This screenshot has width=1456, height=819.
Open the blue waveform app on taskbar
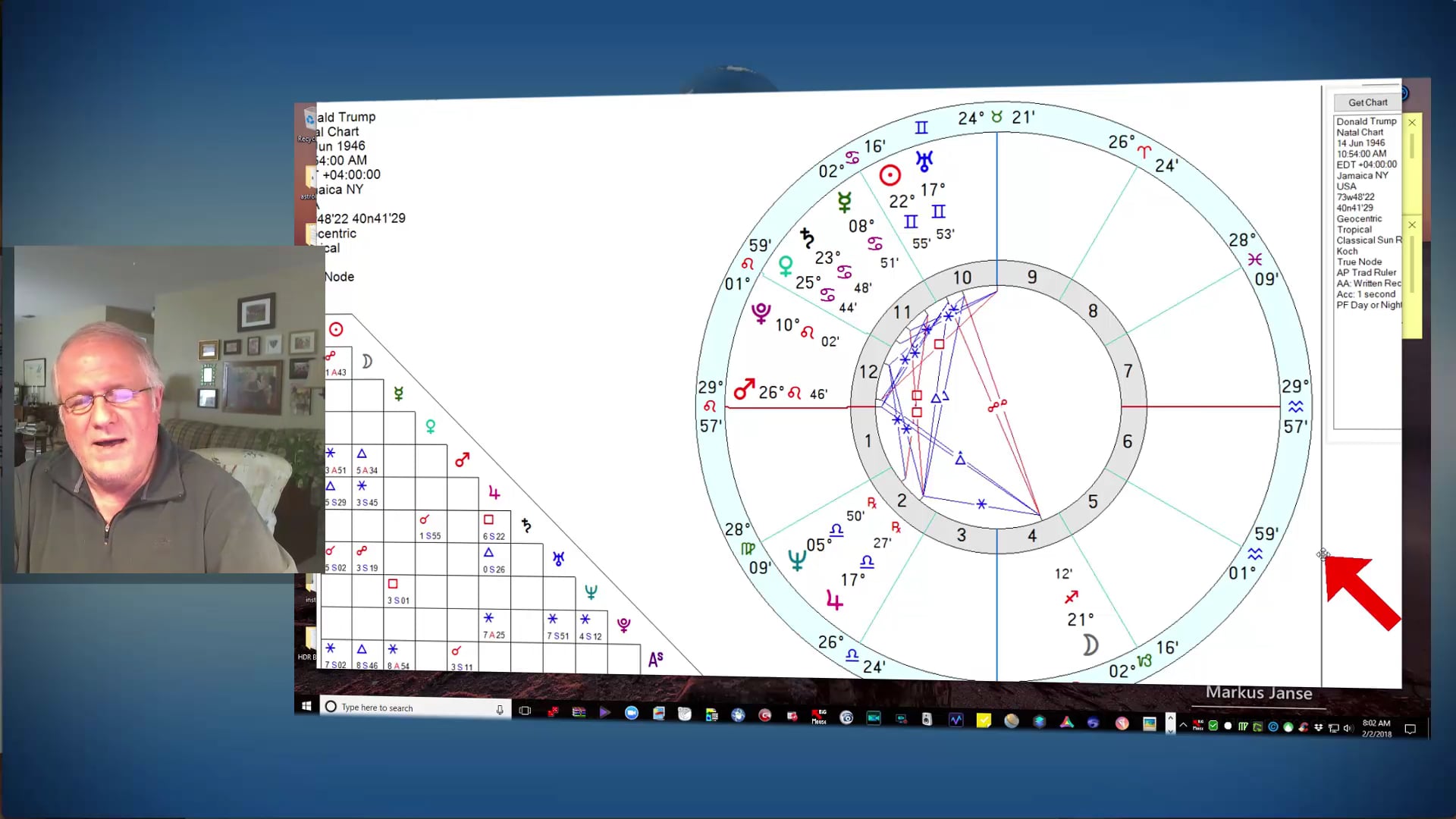point(955,720)
